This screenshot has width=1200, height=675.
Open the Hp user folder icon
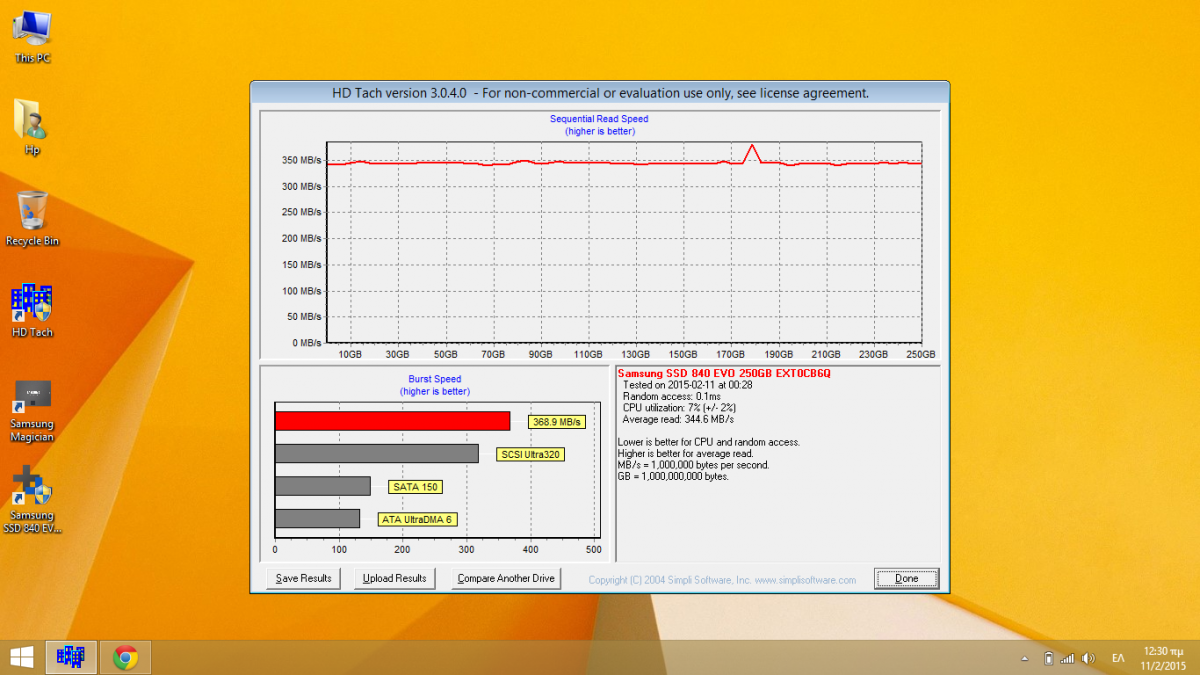pos(32,127)
